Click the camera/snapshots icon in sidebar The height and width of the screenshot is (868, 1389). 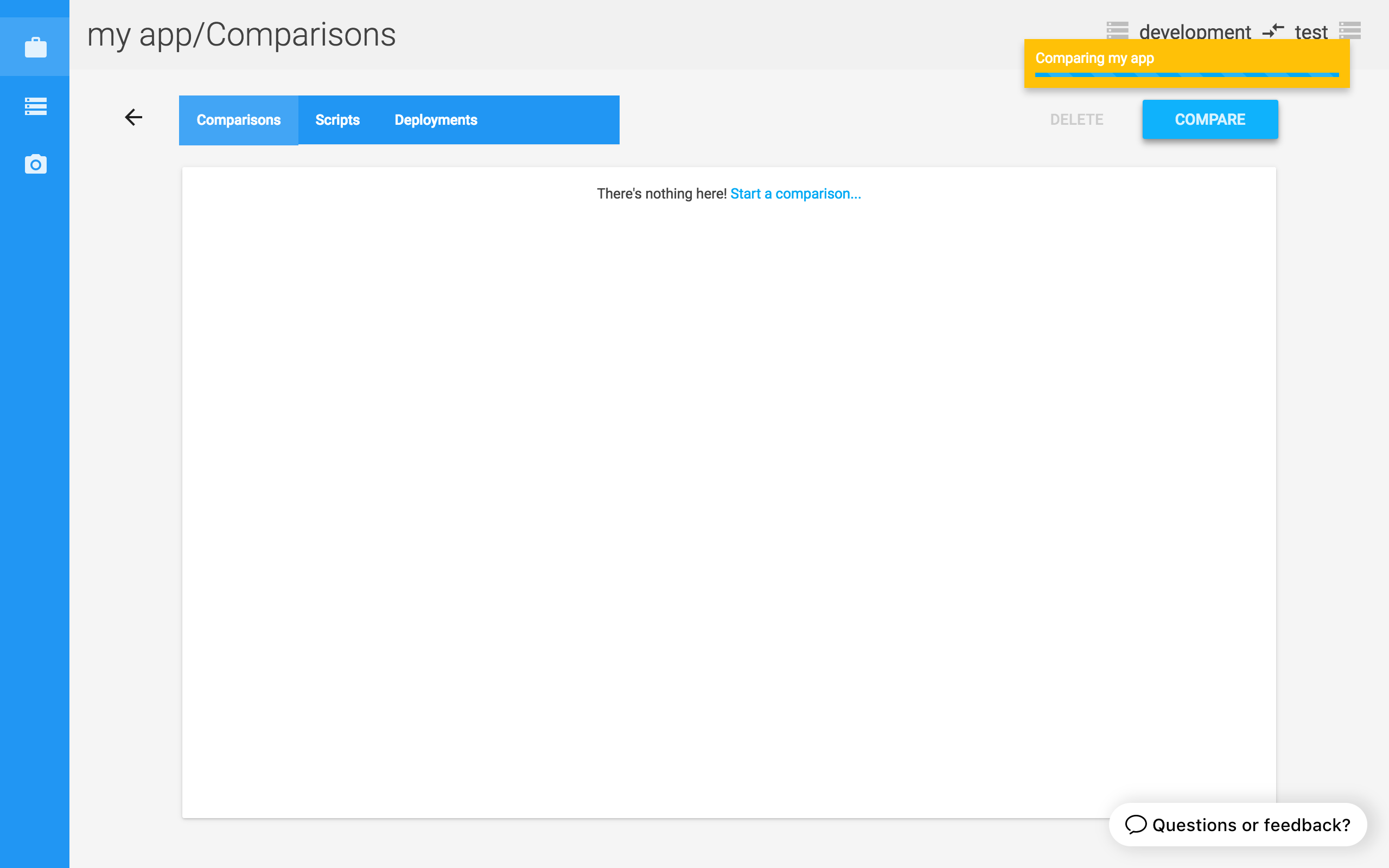pos(34,164)
